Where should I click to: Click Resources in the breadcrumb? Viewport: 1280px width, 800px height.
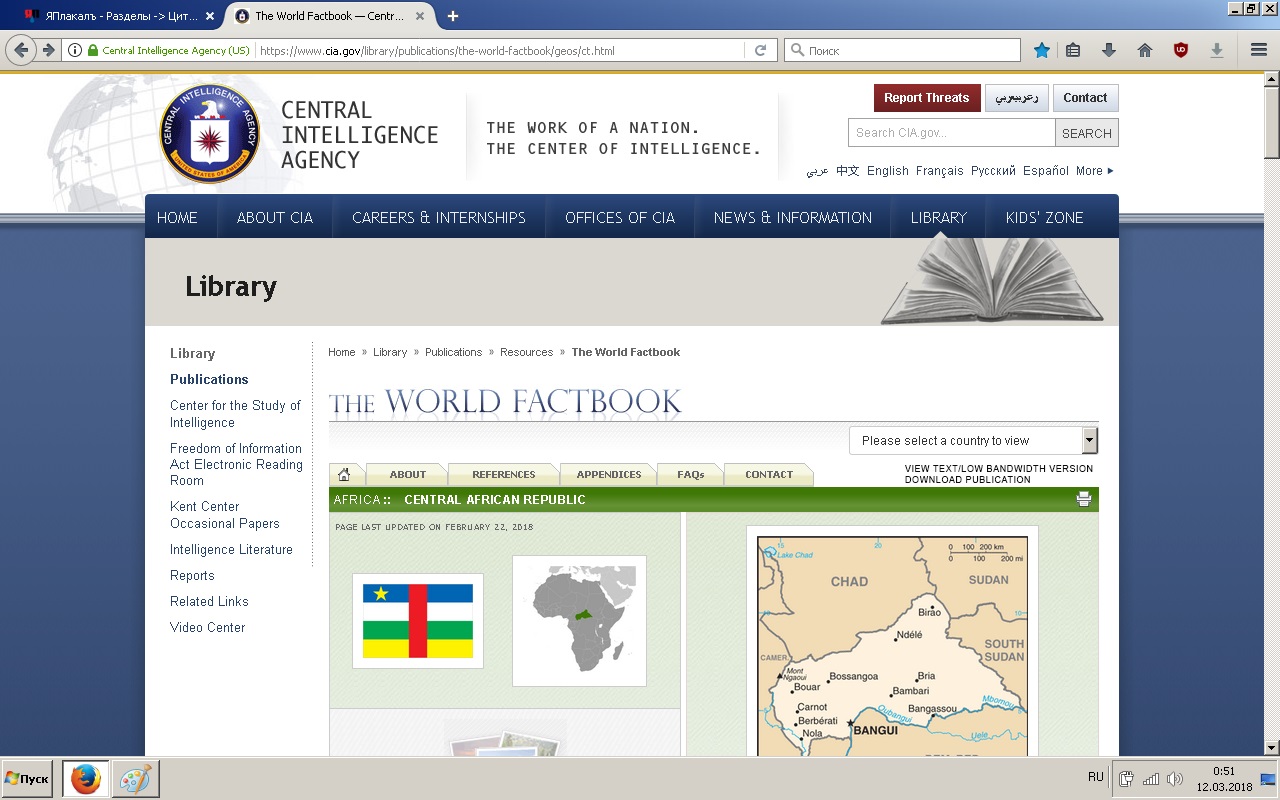(x=527, y=352)
